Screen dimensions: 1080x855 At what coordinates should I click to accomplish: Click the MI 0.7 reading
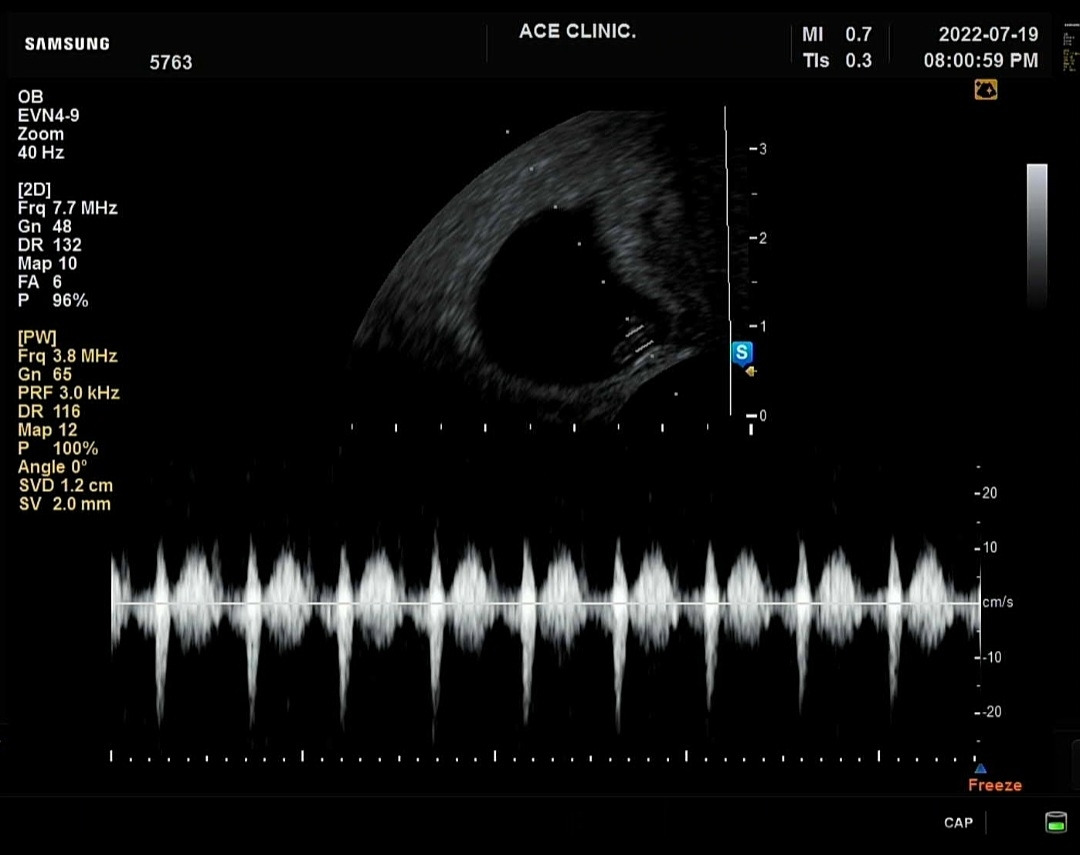(x=837, y=34)
